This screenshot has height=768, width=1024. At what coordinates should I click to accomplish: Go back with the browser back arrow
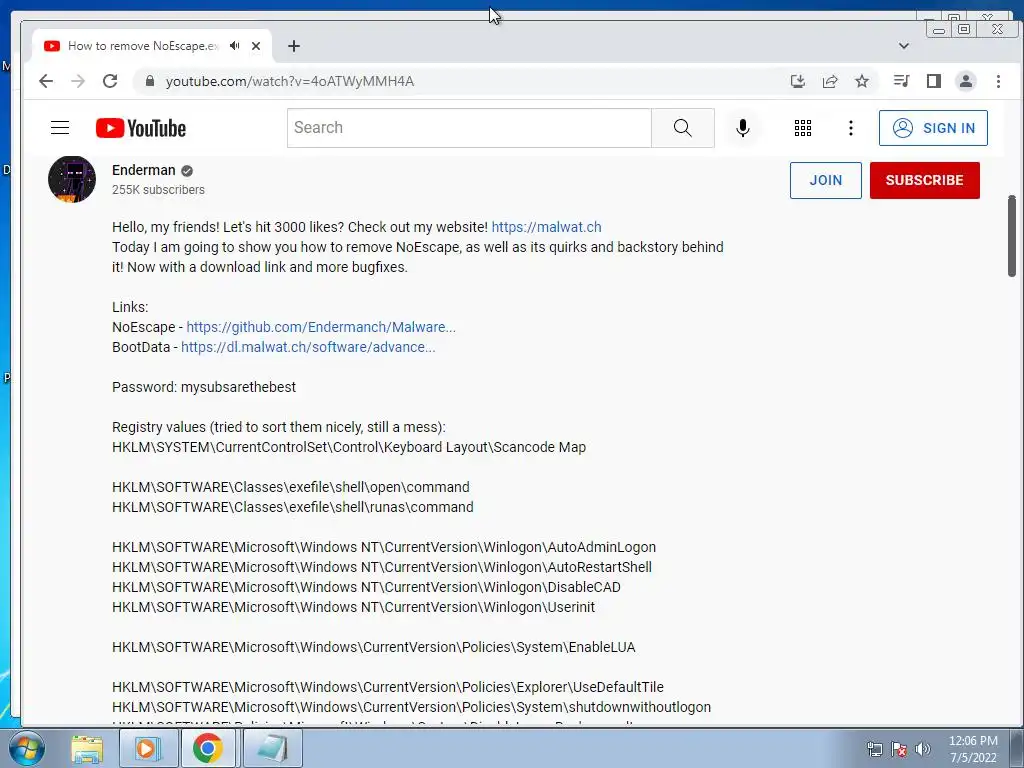coord(46,81)
